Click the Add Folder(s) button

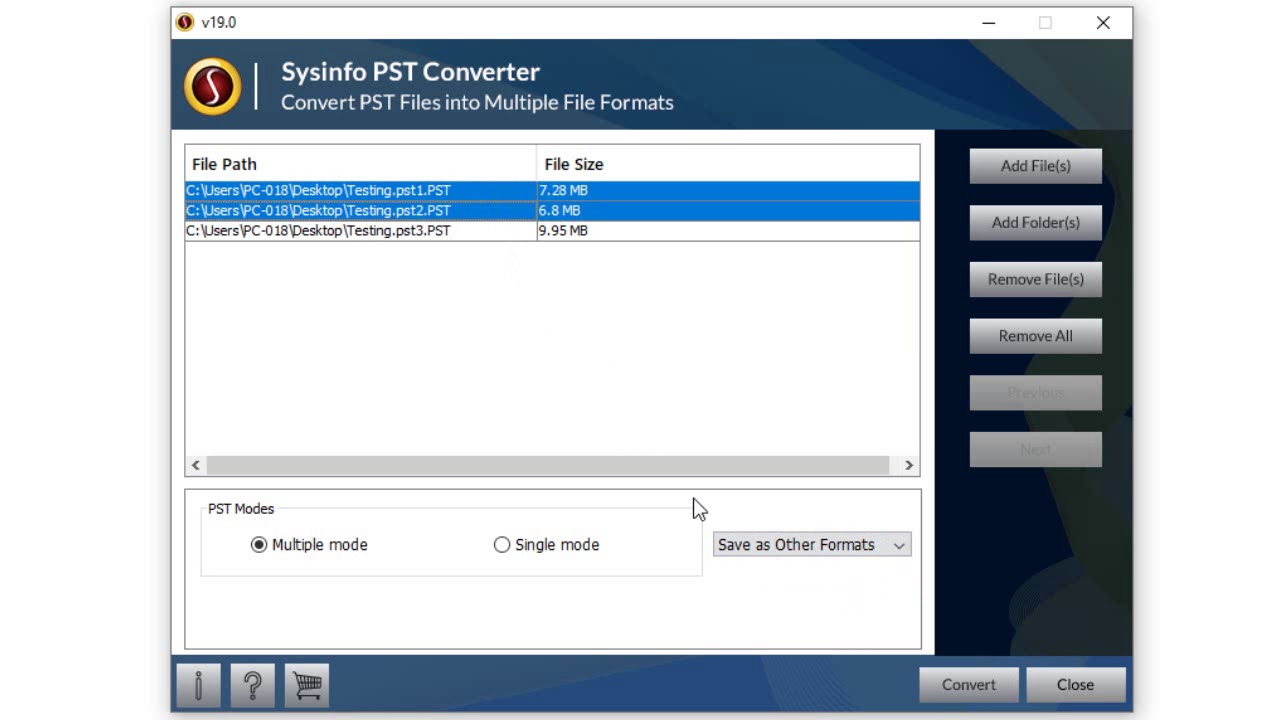click(x=1036, y=222)
